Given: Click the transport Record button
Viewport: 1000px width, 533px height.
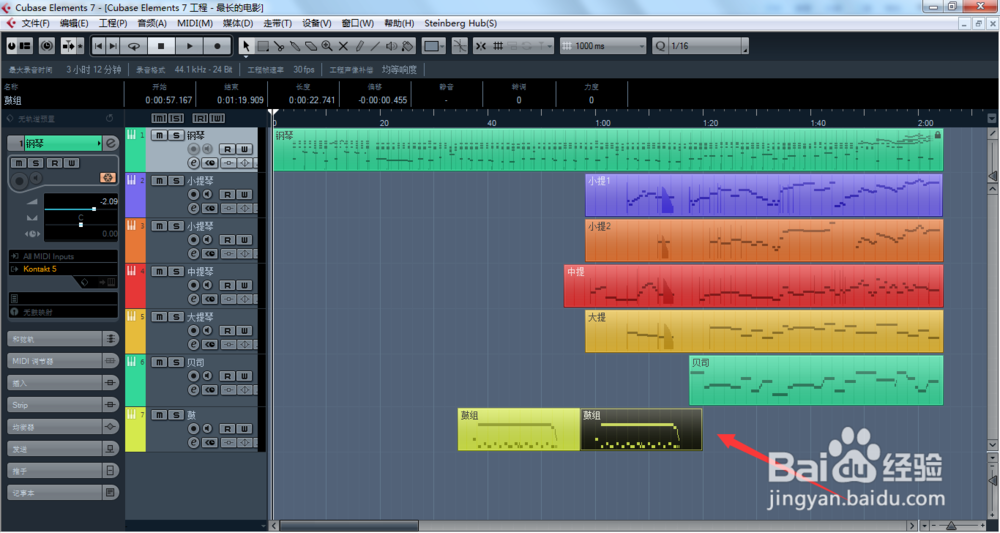Looking at the screenshot, I should tap(217, 46).
